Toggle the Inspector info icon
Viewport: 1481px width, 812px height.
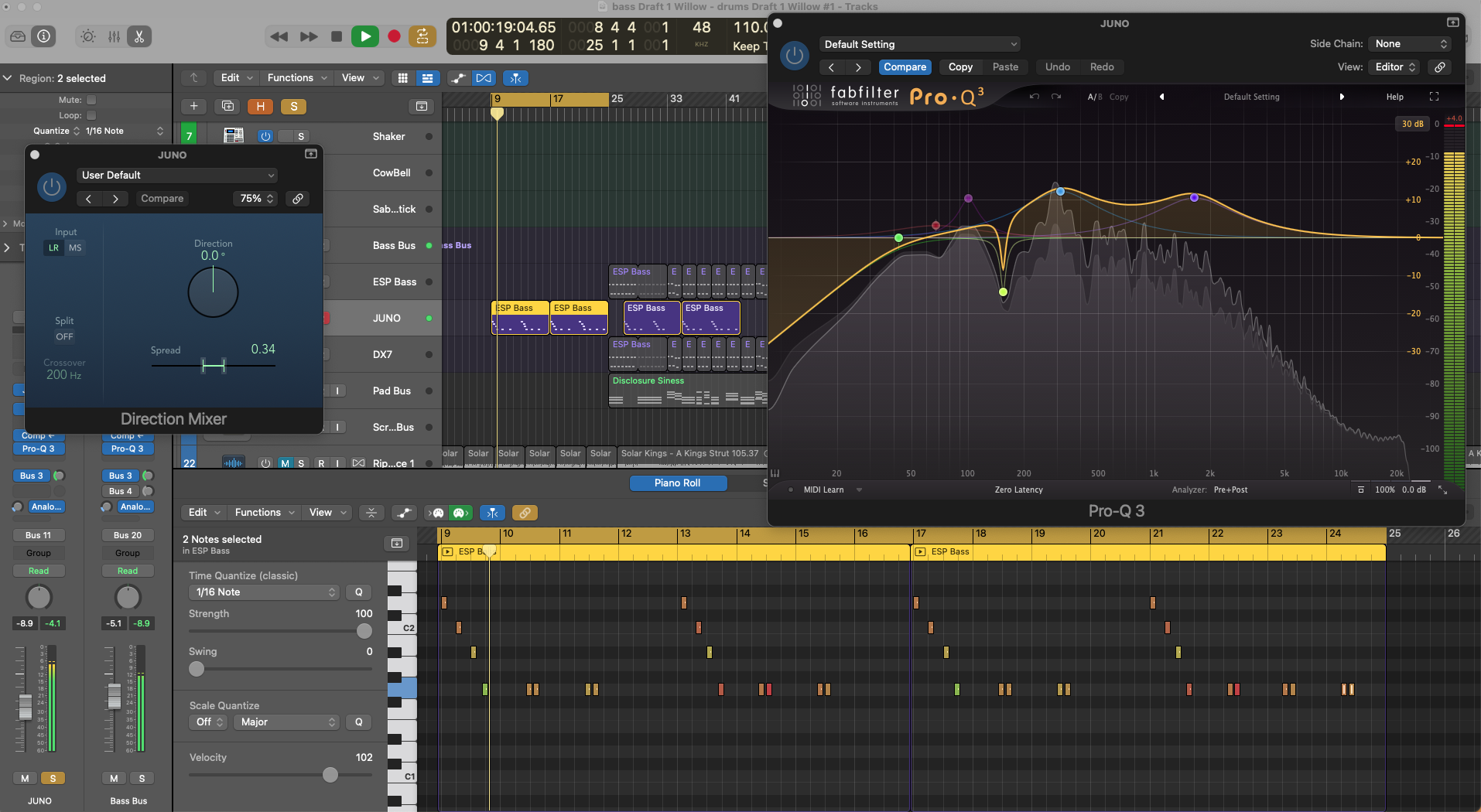44,36
